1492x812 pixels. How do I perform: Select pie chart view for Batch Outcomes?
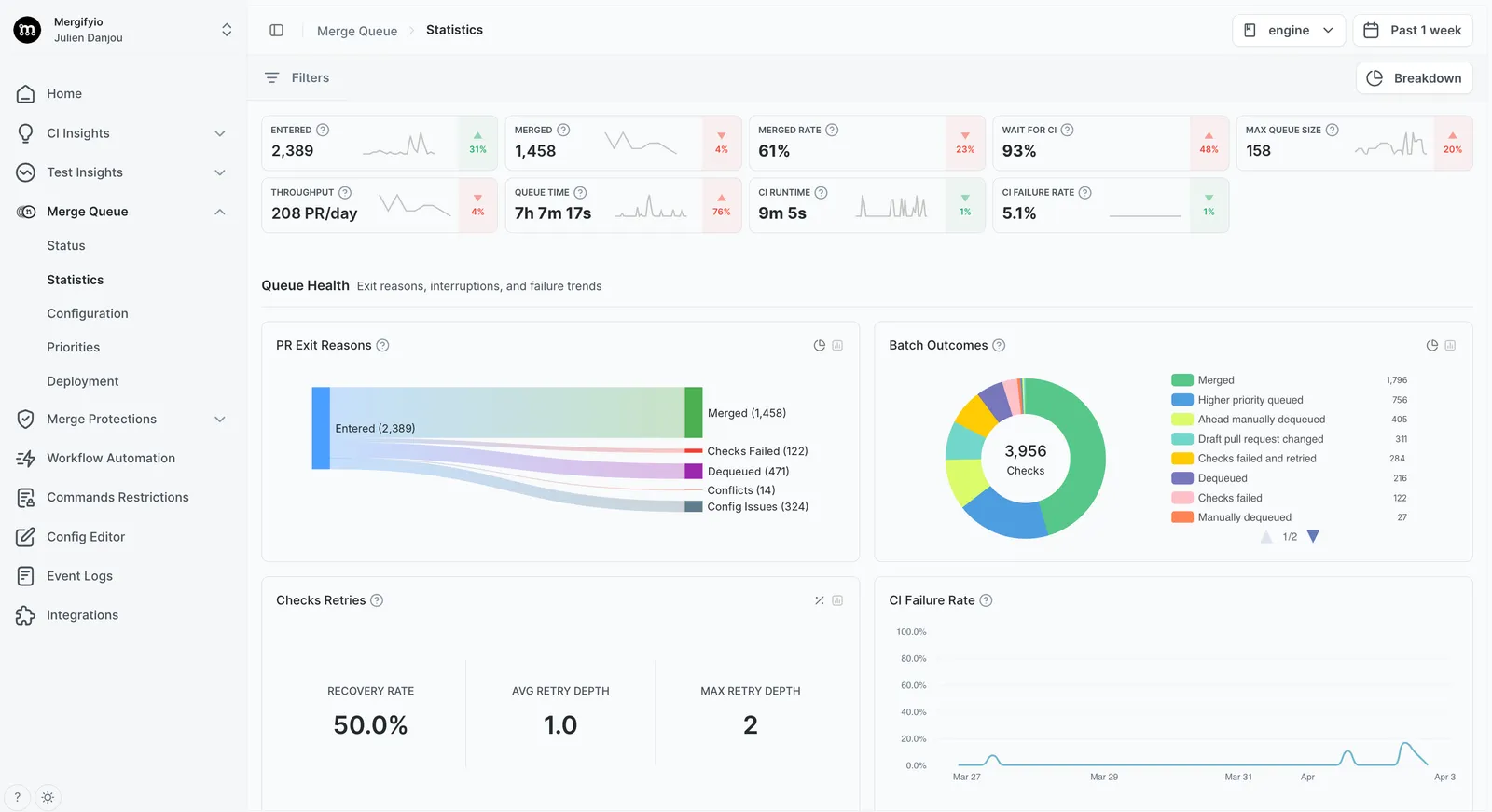(x=1432, y=345)
